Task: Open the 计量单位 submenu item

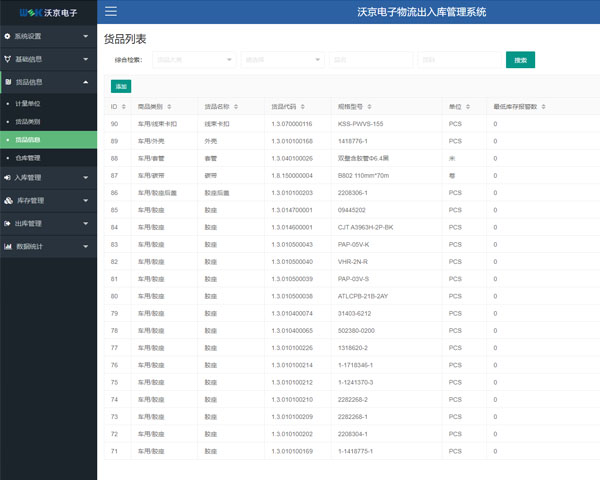Action: (28, 103)
